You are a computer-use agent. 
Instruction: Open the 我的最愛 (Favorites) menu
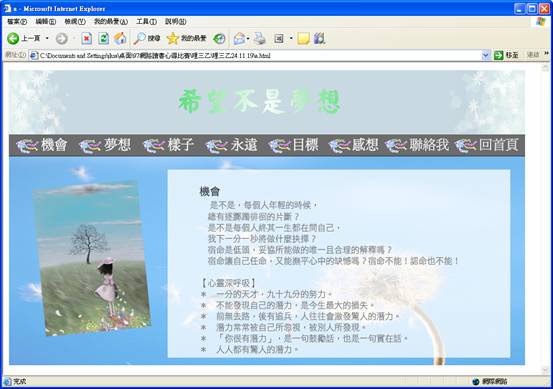coord(111,22)
